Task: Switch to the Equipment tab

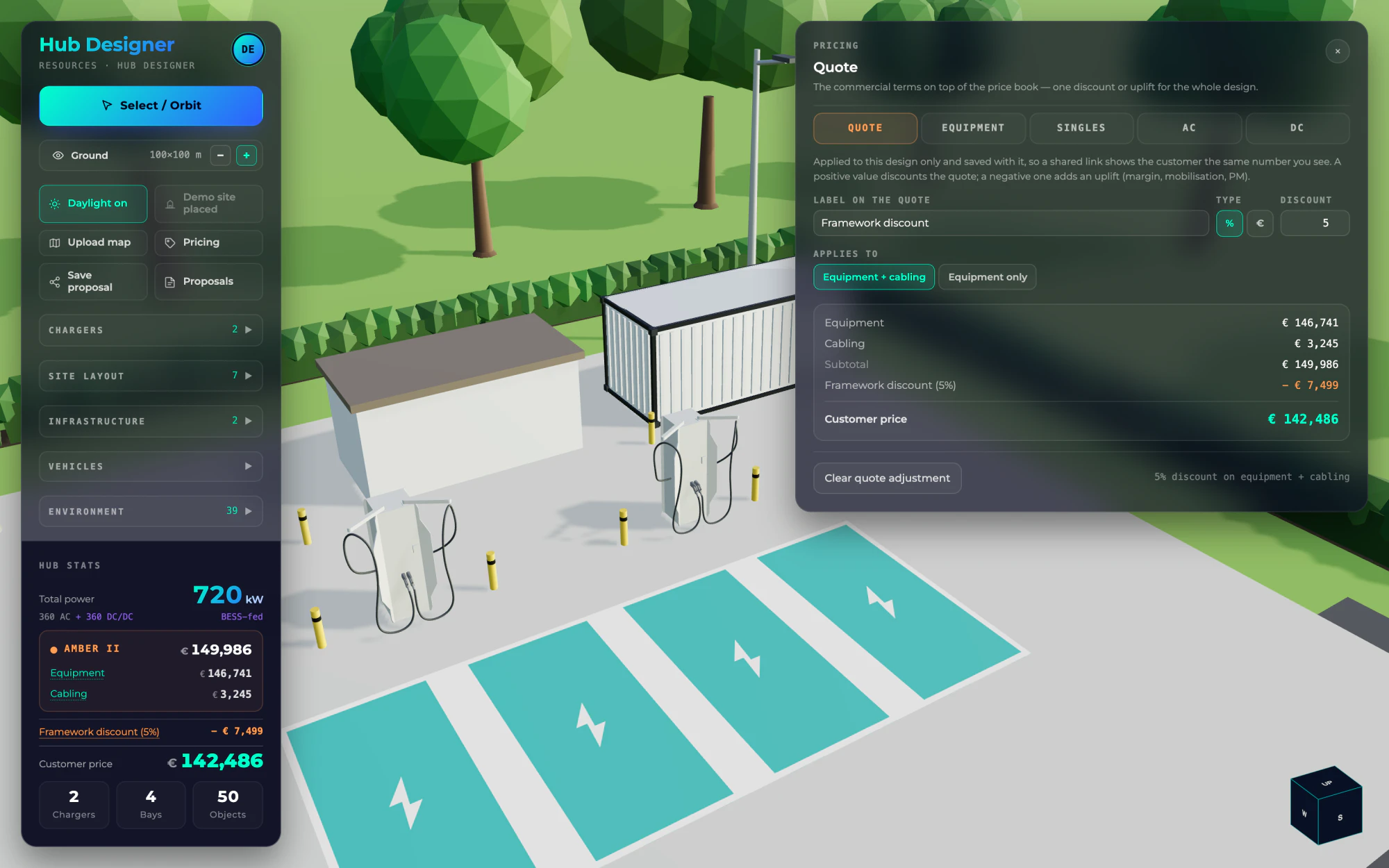Action: (x=973, y=128)
